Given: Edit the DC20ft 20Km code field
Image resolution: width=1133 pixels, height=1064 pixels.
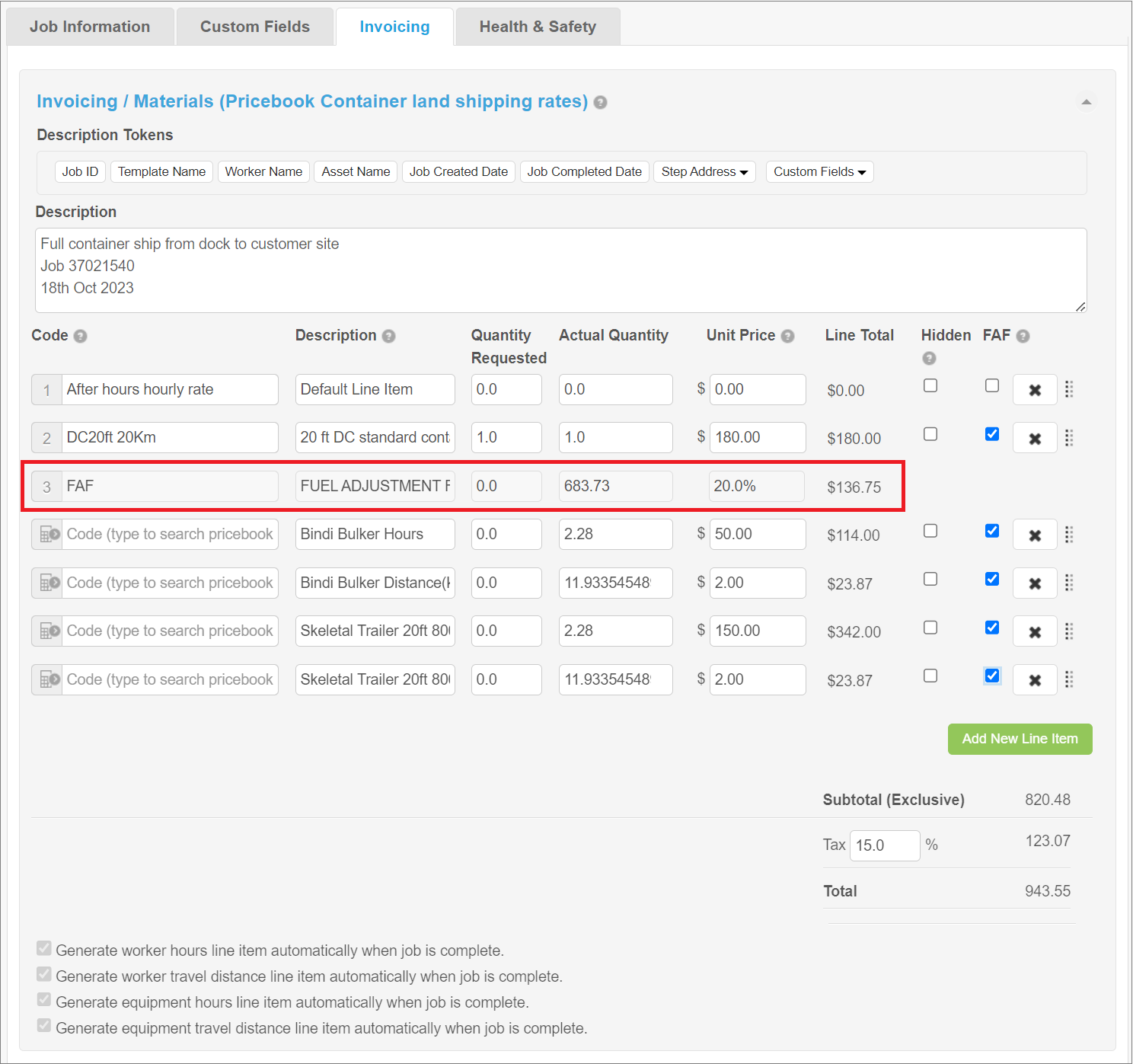Looking at the screenshot, I should pyautogui.click(x=169, y=437).
